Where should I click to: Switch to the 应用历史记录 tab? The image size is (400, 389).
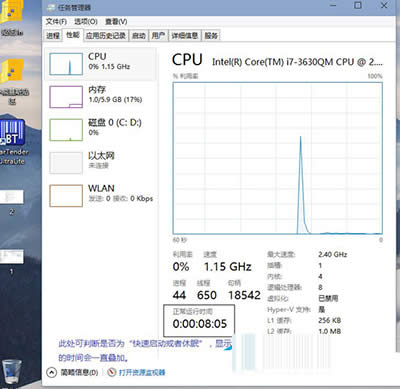point(106,35)
